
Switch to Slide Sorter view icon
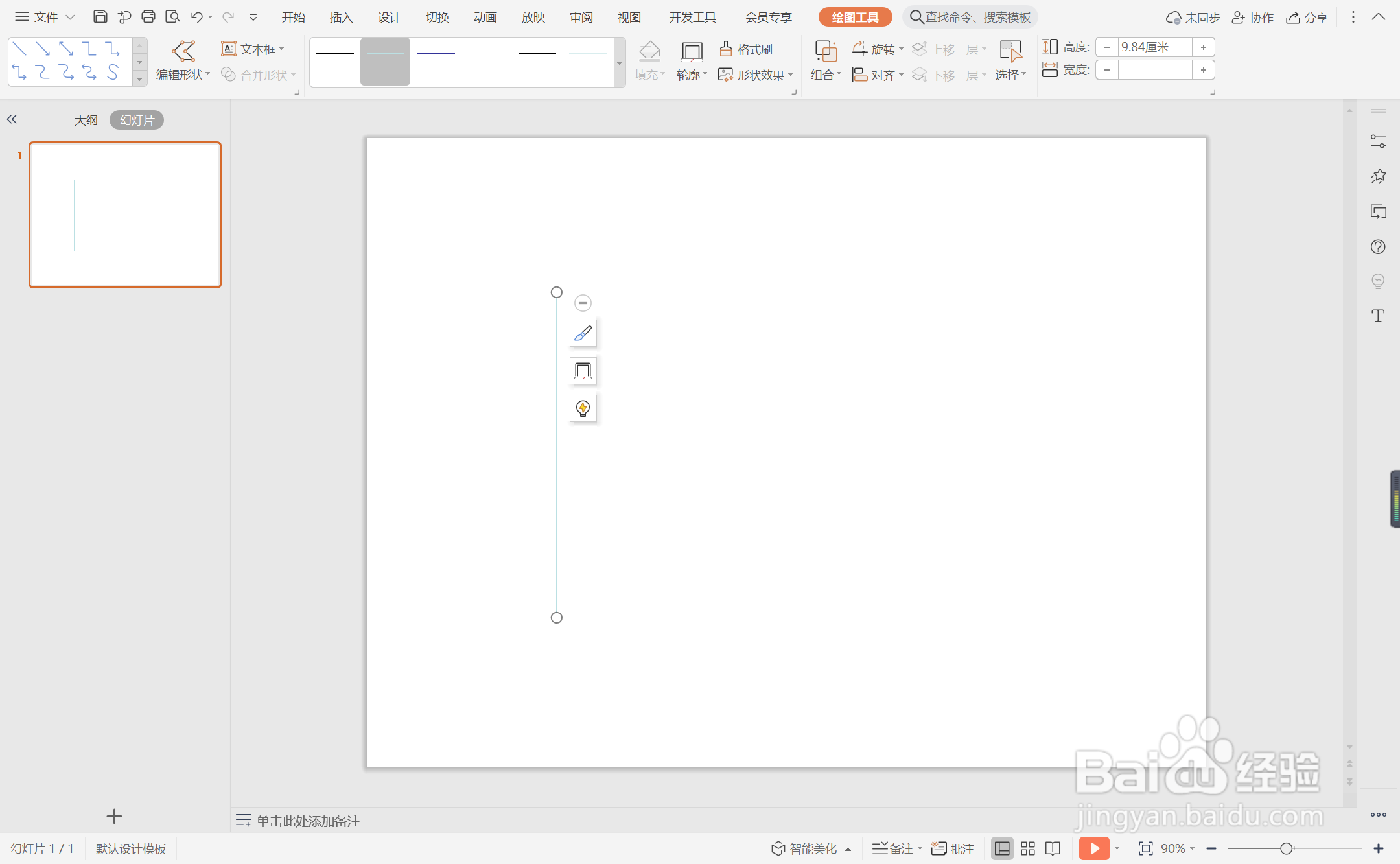[x=1028, y=848]
